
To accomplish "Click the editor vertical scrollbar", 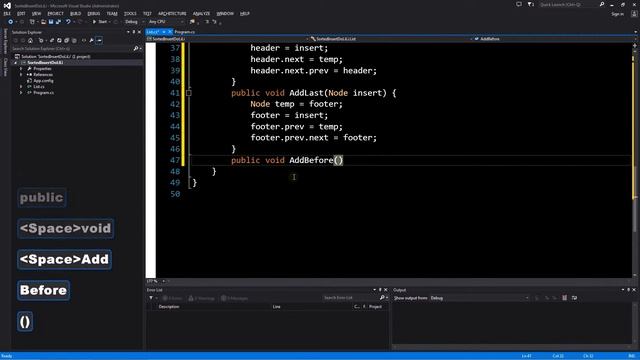I will pos(634,161).
